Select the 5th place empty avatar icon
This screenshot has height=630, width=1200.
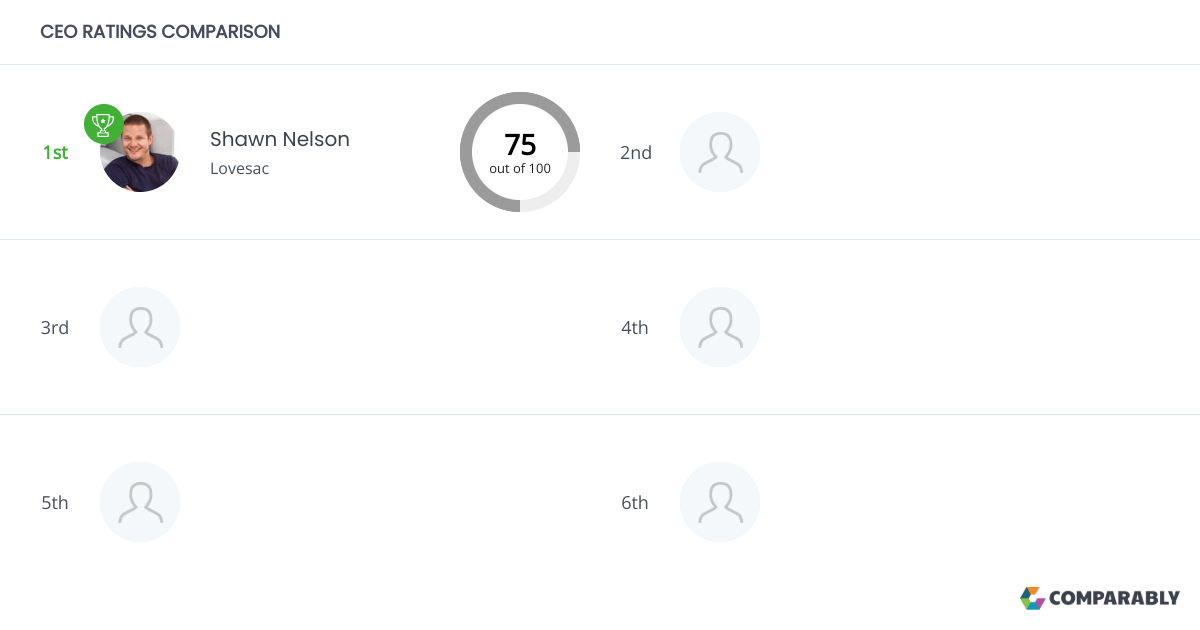(x=140, y=502)
